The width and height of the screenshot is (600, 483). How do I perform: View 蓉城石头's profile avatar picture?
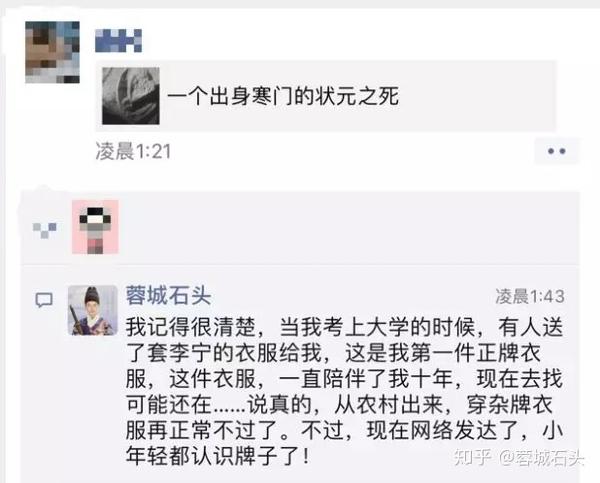[92, 310]
